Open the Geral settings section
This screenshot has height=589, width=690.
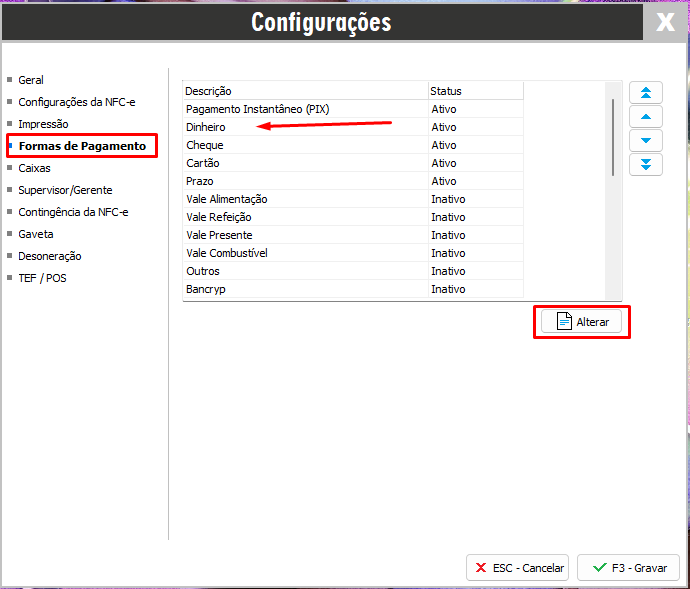31,80
